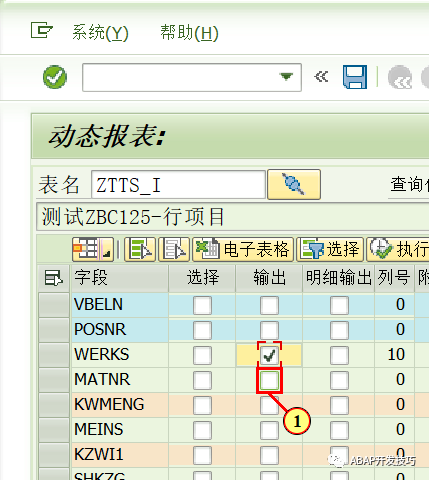Tick the 选择 checkbox for WERKS
Viewport: 429px width, 480px height.
(202, 355)
